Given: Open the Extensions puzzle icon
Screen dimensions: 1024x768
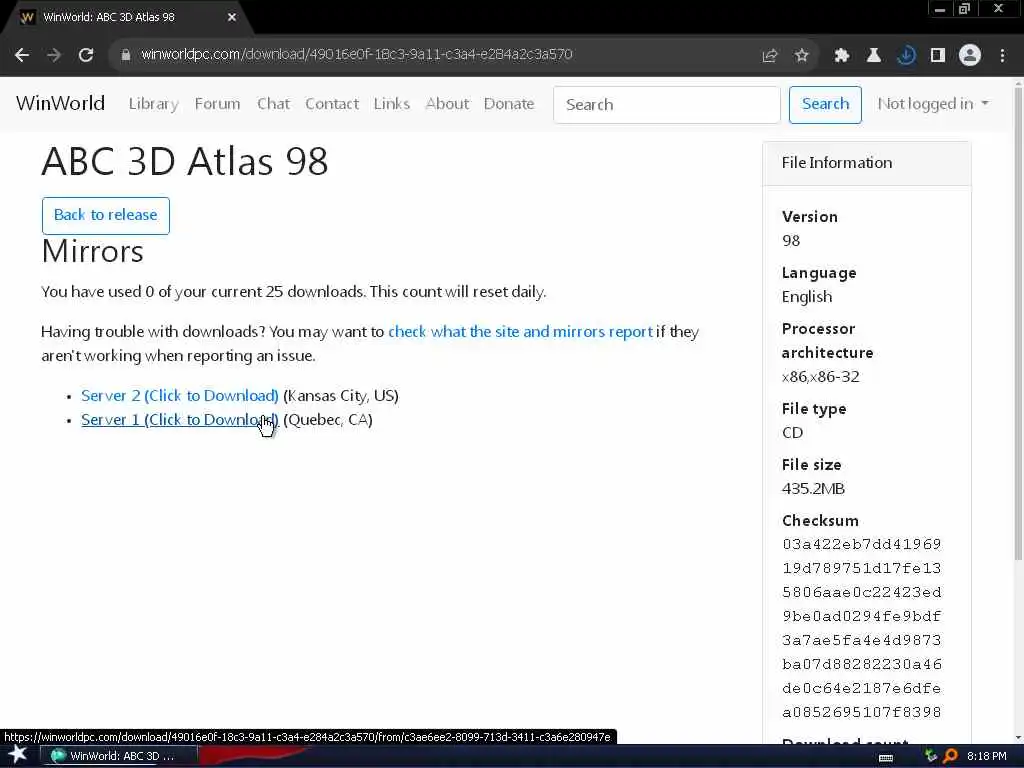Looking at the screenshot, I should coord(842,56).
